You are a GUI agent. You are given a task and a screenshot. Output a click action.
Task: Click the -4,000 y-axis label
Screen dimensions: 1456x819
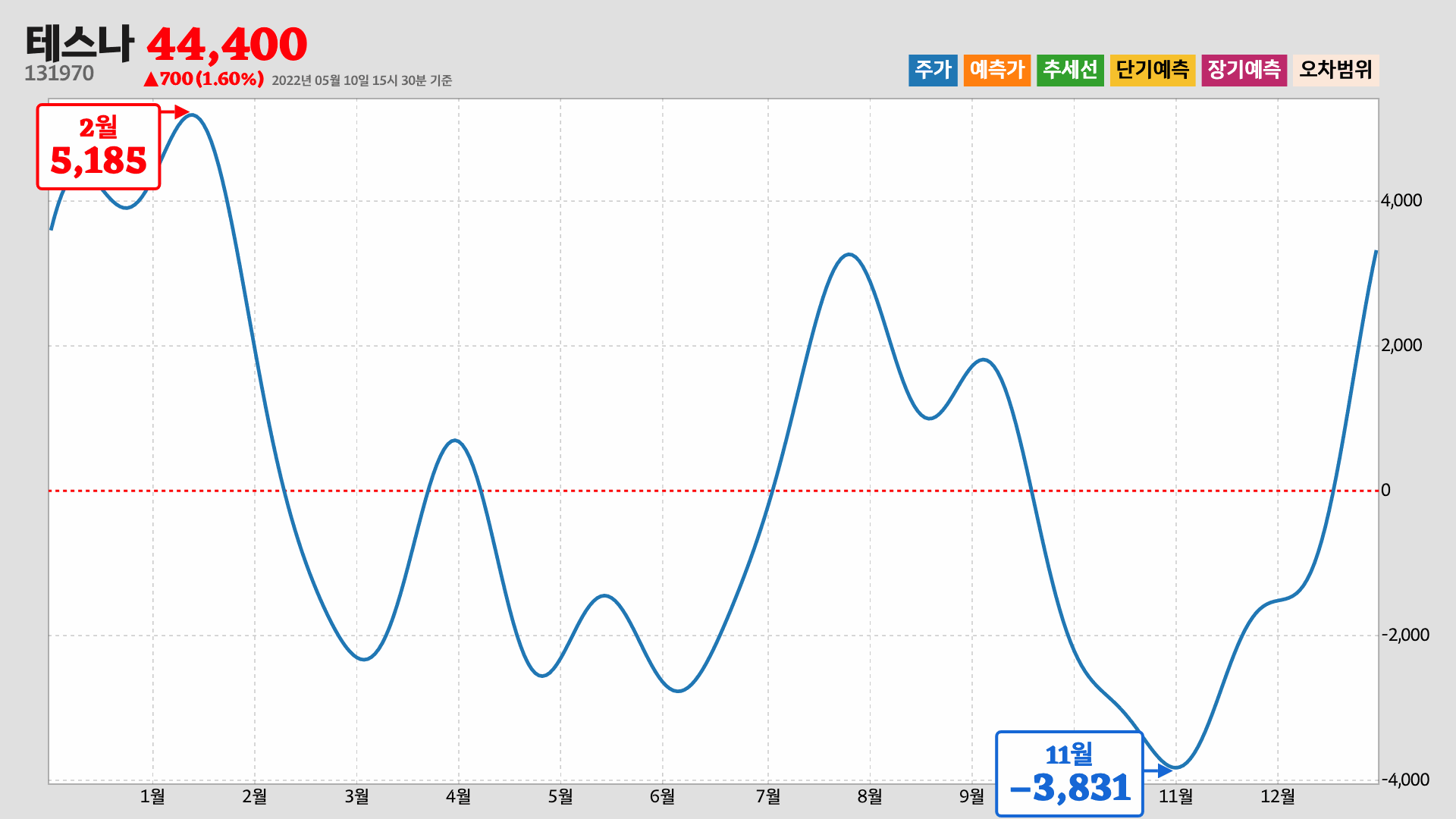pyautogui.click(x=1405, y=780)
